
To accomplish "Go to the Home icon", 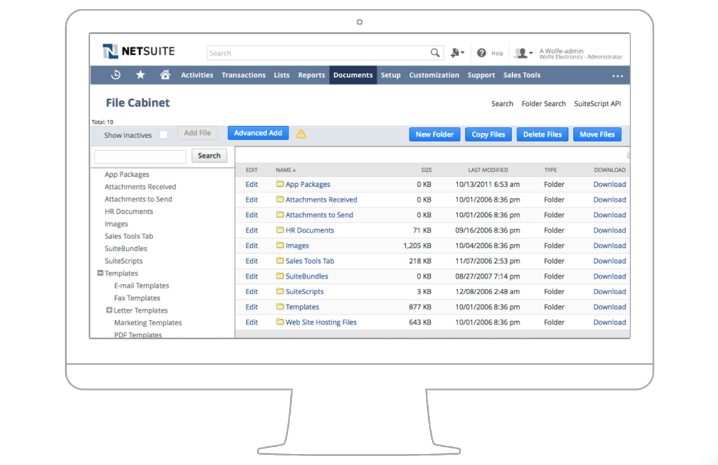I will [165, 75].
